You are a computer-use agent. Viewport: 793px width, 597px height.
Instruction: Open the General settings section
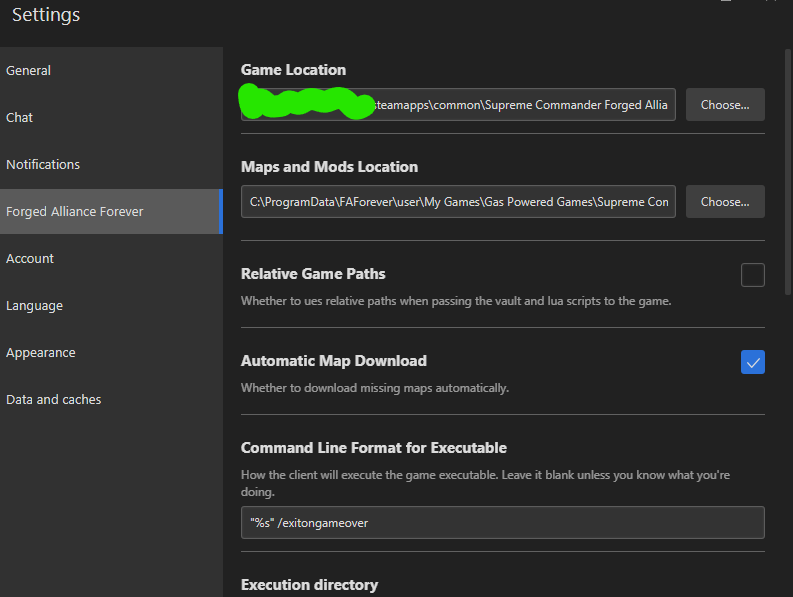click(x=111, y=70)
